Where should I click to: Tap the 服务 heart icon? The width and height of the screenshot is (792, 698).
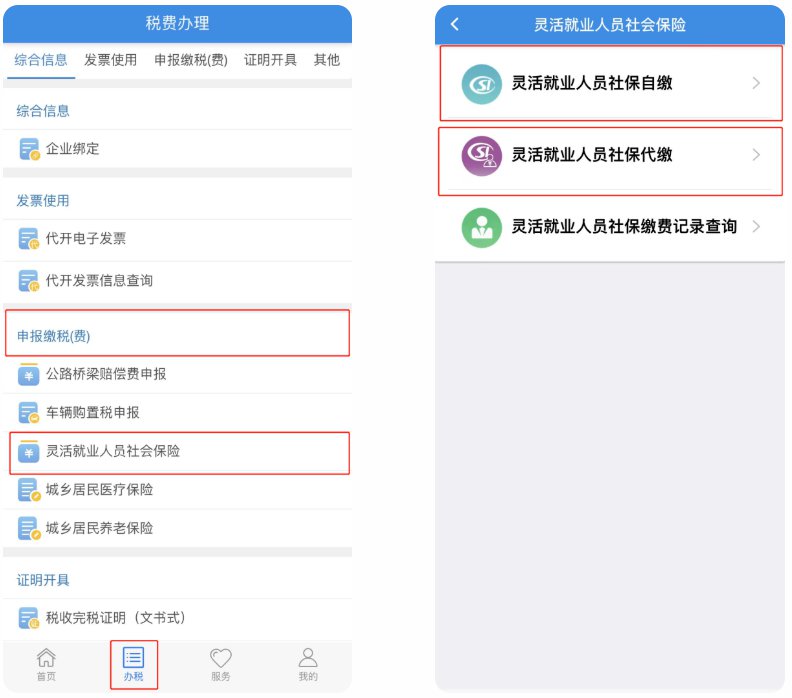221,658
